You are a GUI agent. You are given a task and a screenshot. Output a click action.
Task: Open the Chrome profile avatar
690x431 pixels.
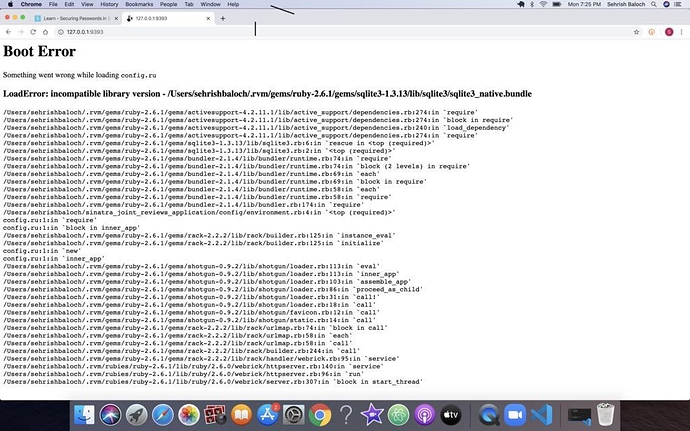669,32
